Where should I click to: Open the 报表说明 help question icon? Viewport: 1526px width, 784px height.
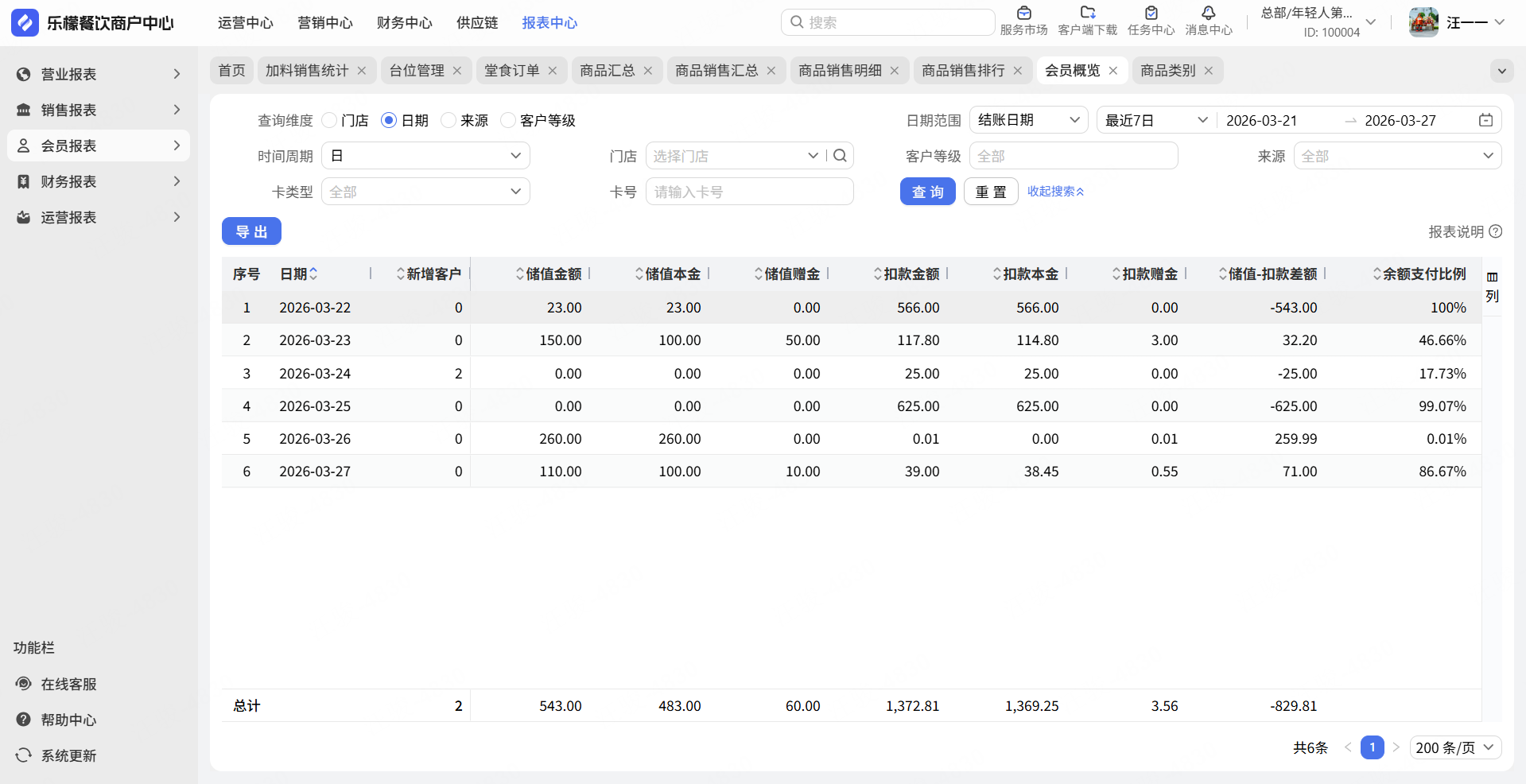[x=1496, y=231]
